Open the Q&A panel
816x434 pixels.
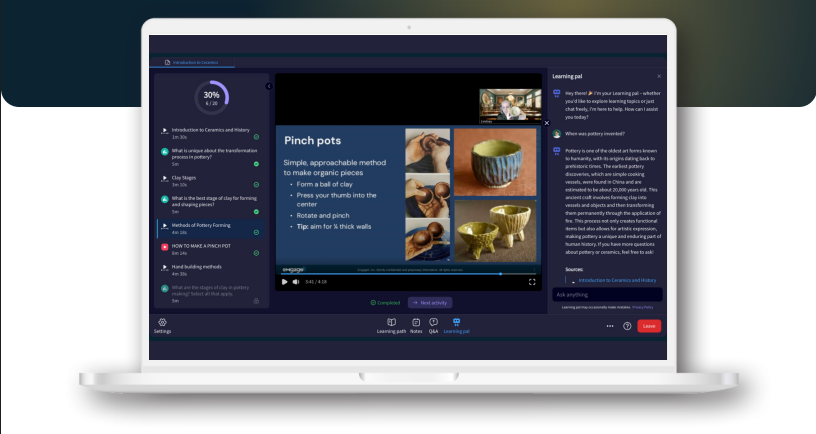(x=433, y=324)
